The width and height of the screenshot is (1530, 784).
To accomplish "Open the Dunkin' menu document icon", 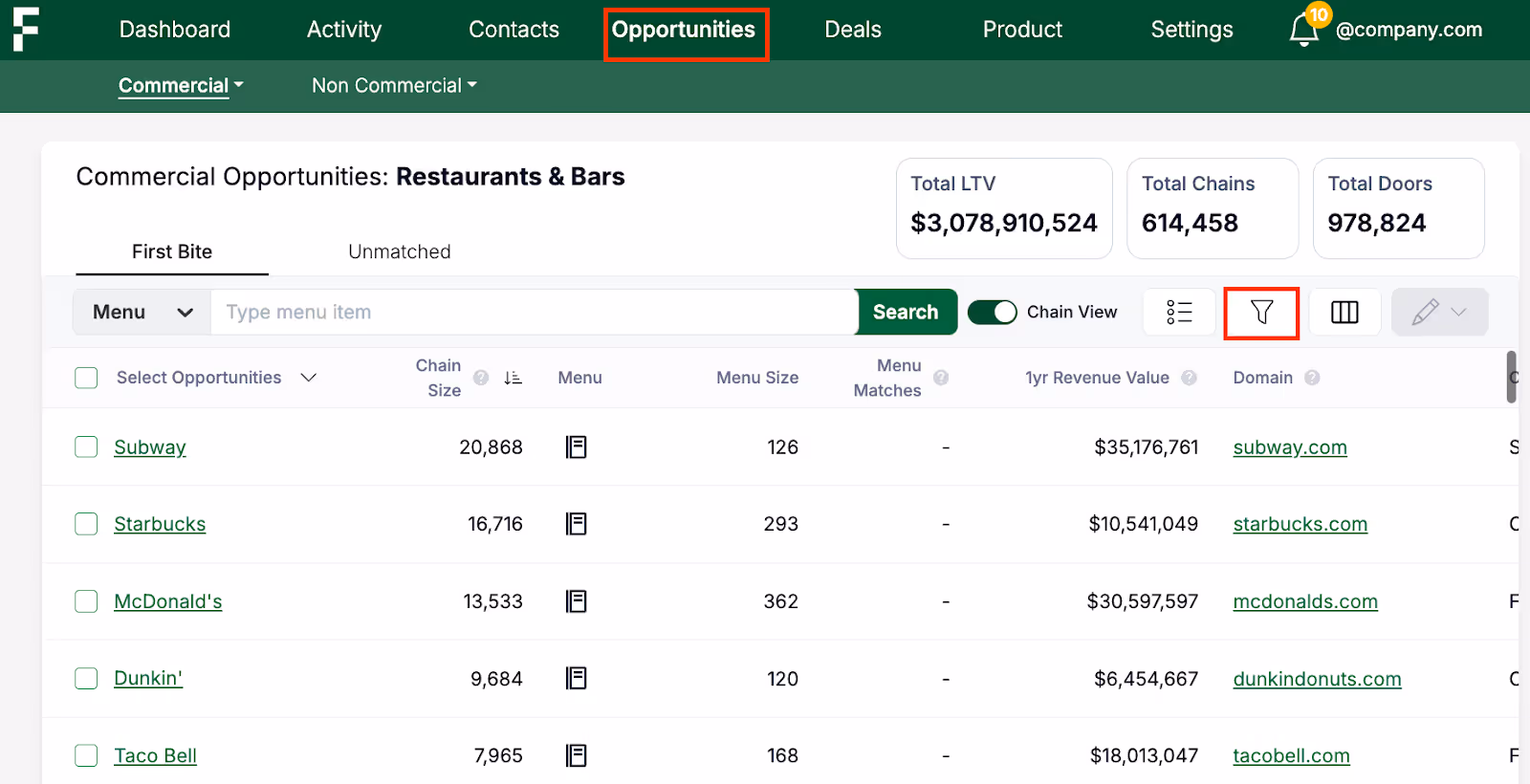I will tap(576, 679).
